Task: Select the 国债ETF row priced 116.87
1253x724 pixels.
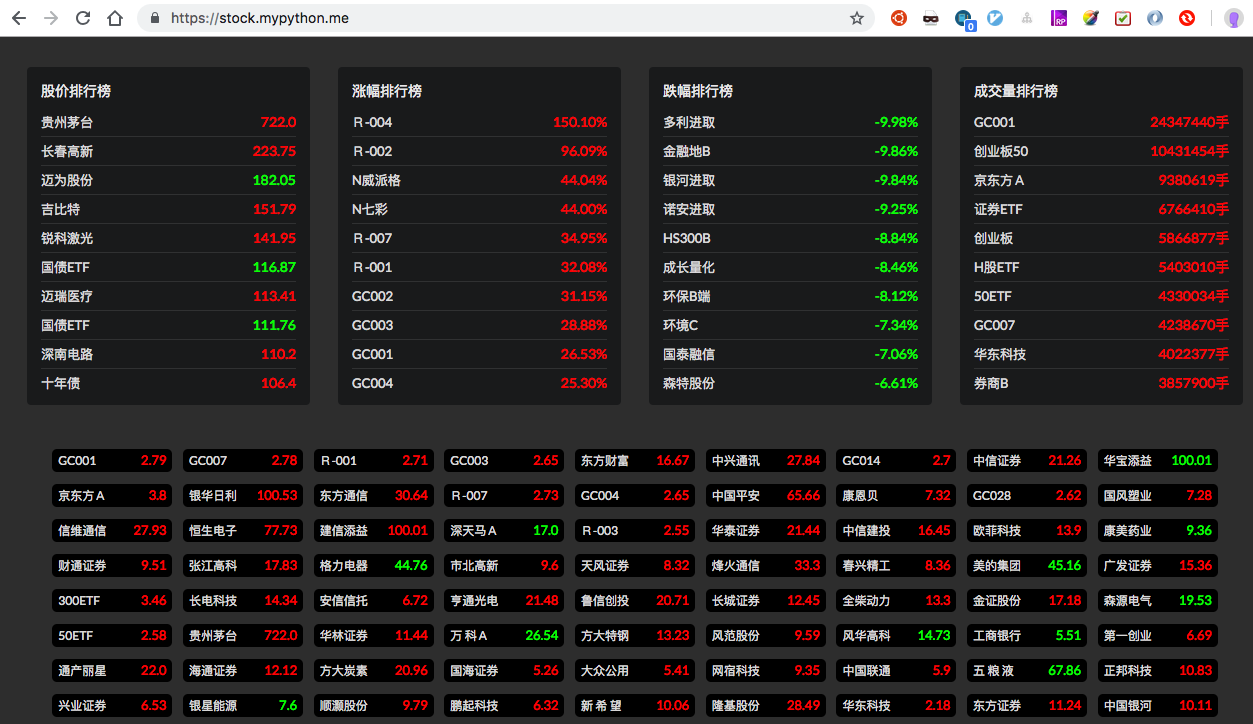Action: pyautogui.click(x=168, y=267)
